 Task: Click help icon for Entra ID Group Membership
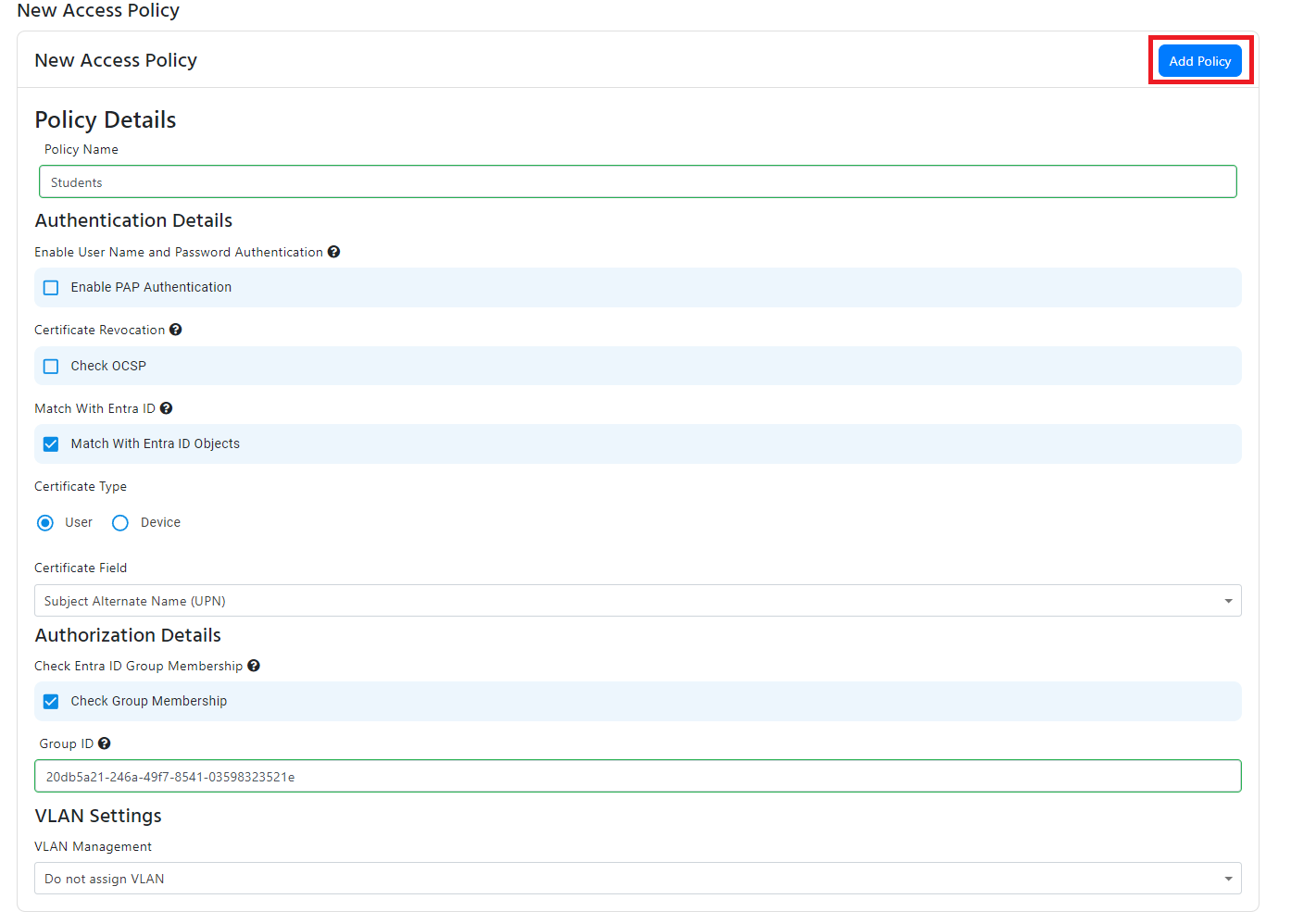click(254, 666)
